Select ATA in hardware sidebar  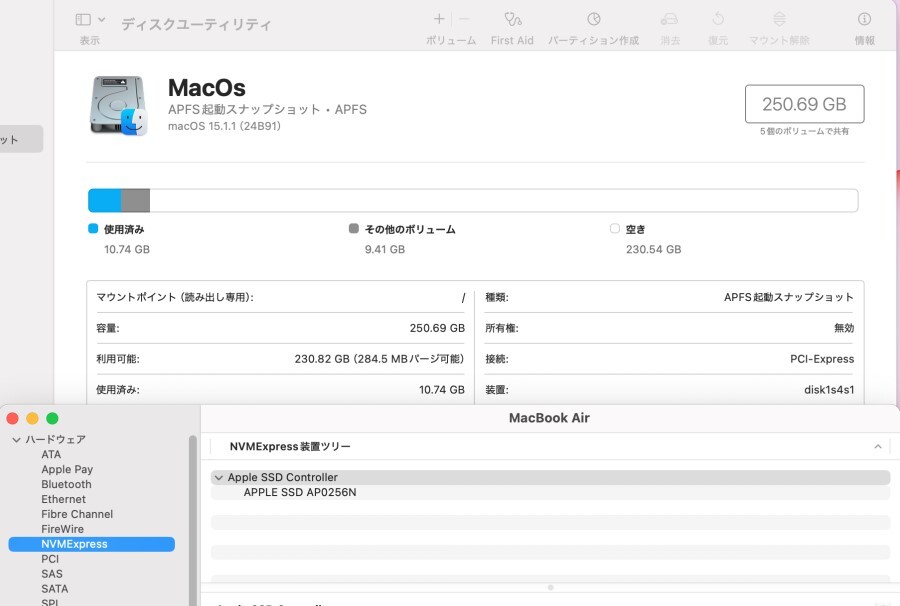[51, 454]
